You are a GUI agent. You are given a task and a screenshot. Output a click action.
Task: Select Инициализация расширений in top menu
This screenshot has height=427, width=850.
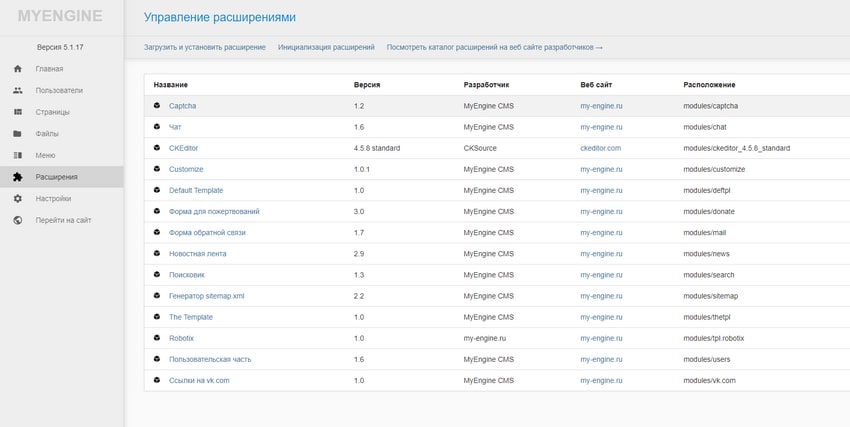click(326, 47)
